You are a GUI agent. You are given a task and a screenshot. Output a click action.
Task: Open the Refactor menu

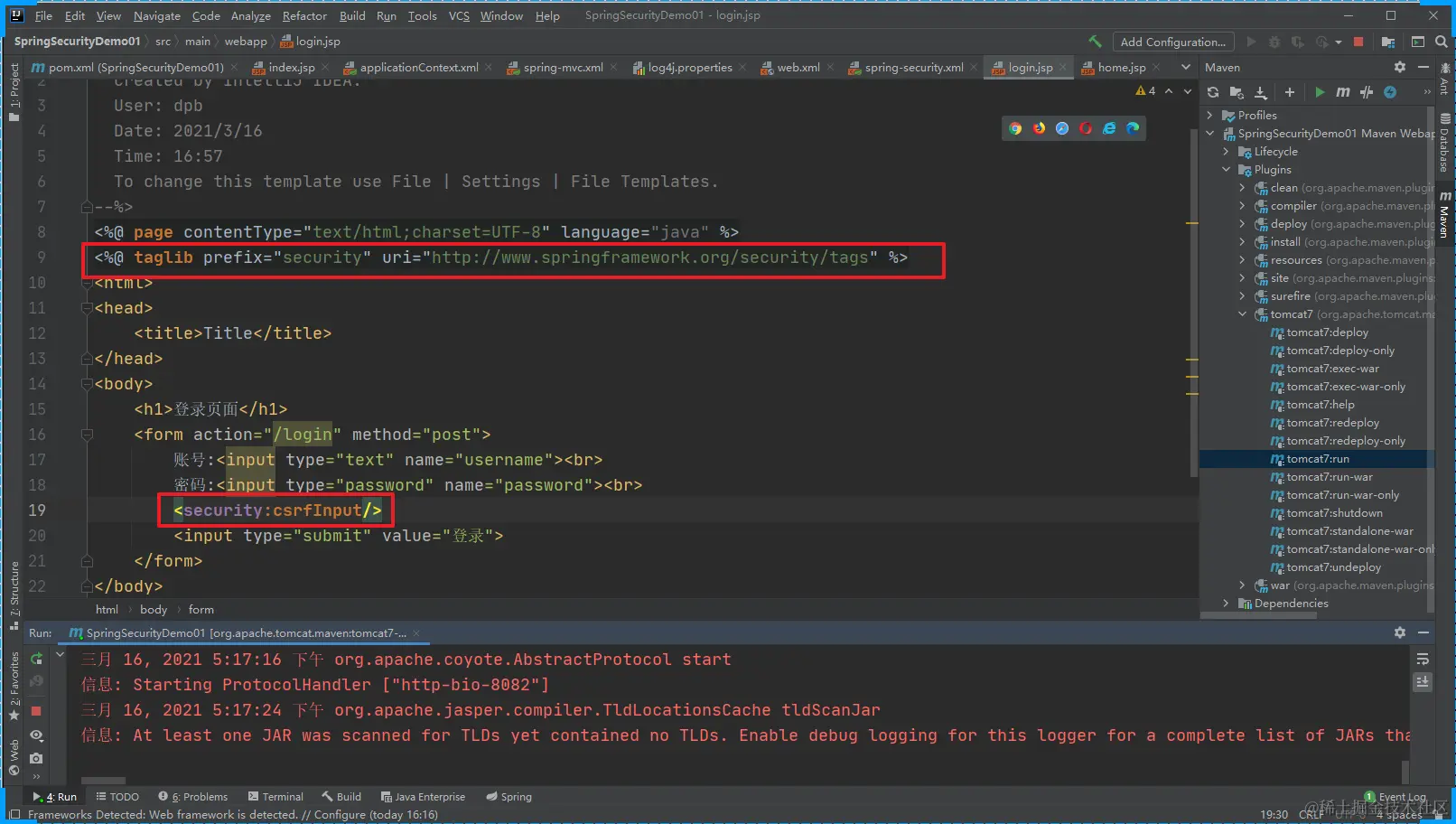[304, 15]
